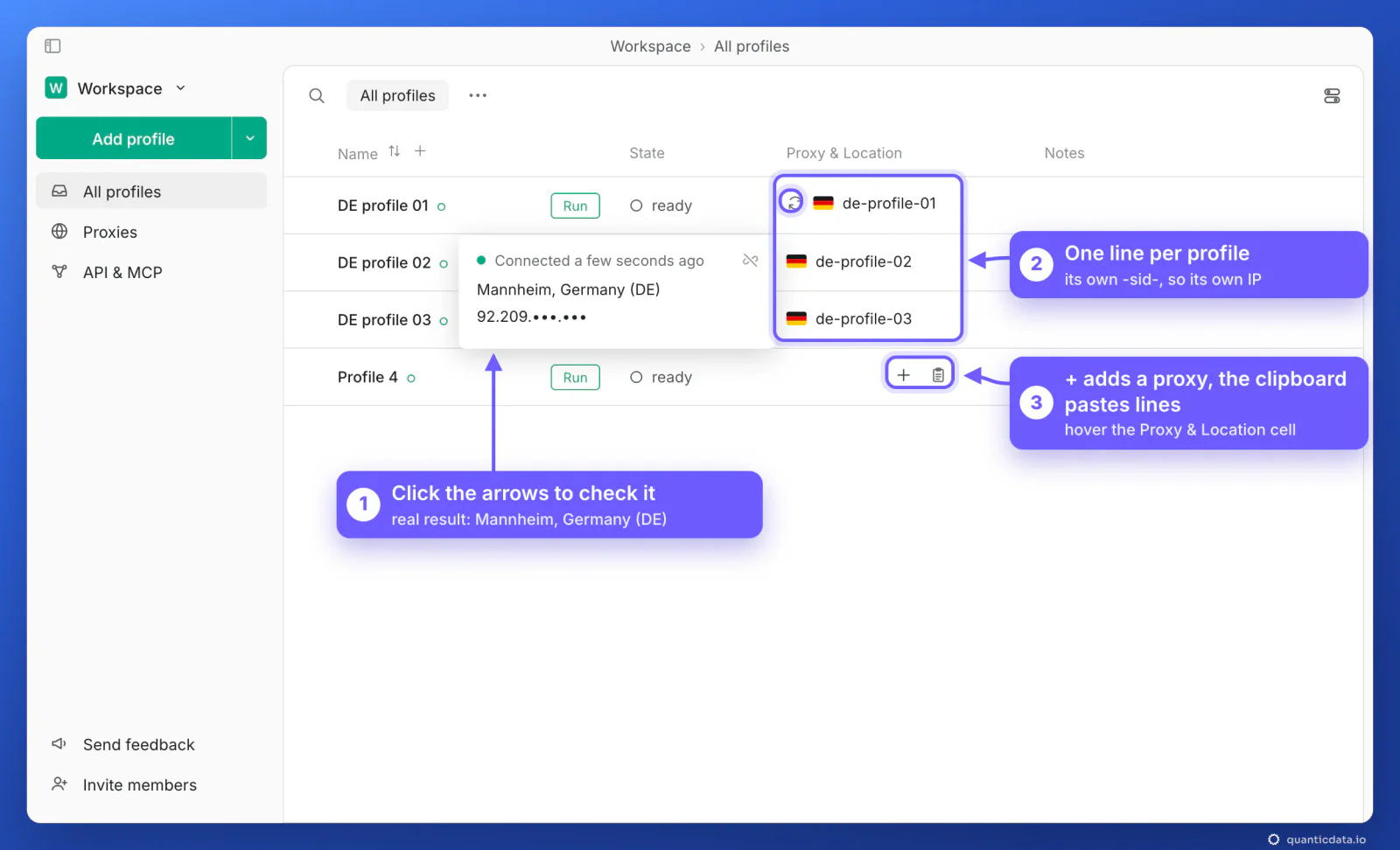Collapse the sidebar with the panel icon
The height and width of the screenshot is (850, 1400).
(52, 45)
